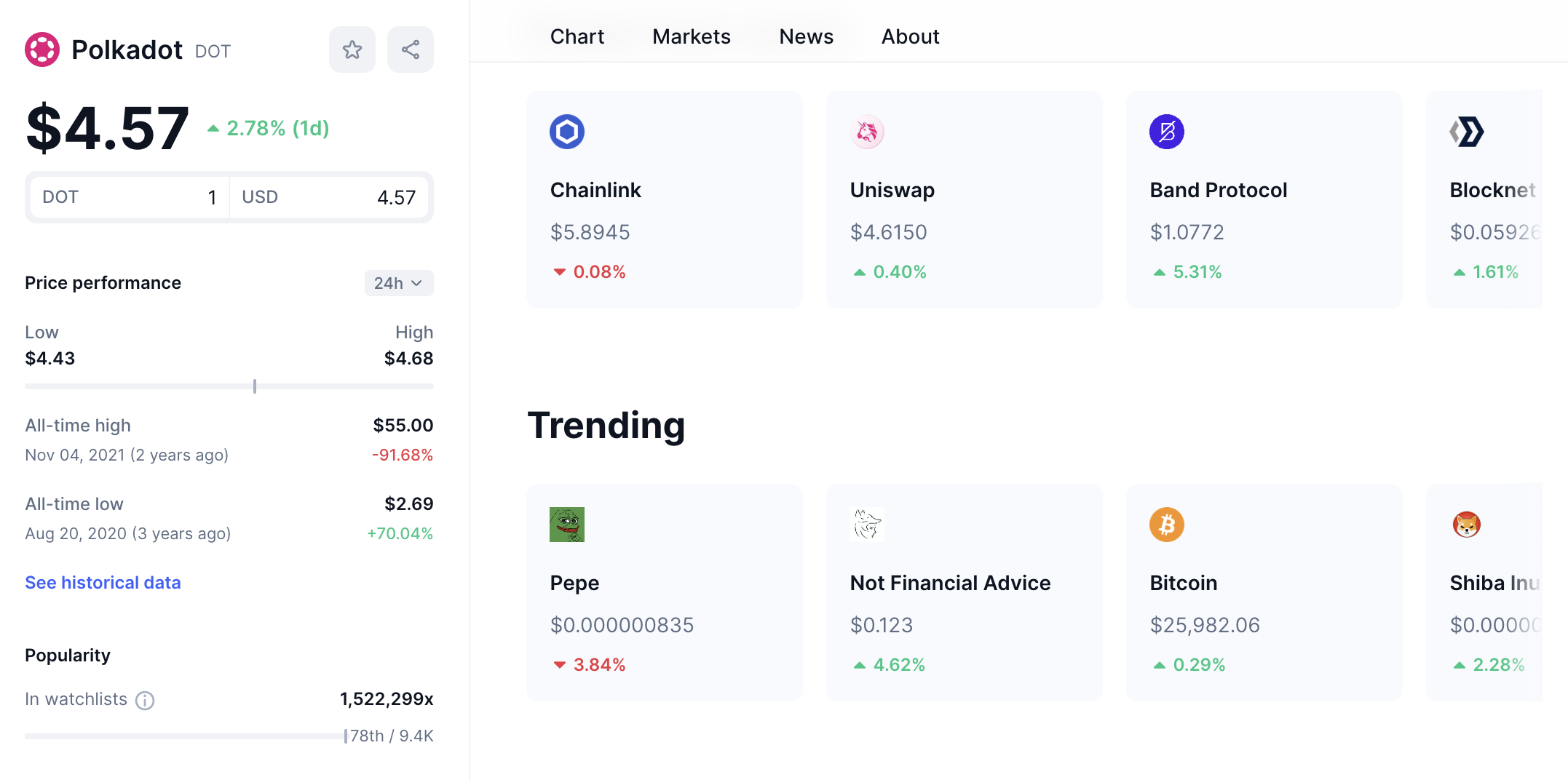
Task: Switch to the Markets tab
Action: [692, 36]
